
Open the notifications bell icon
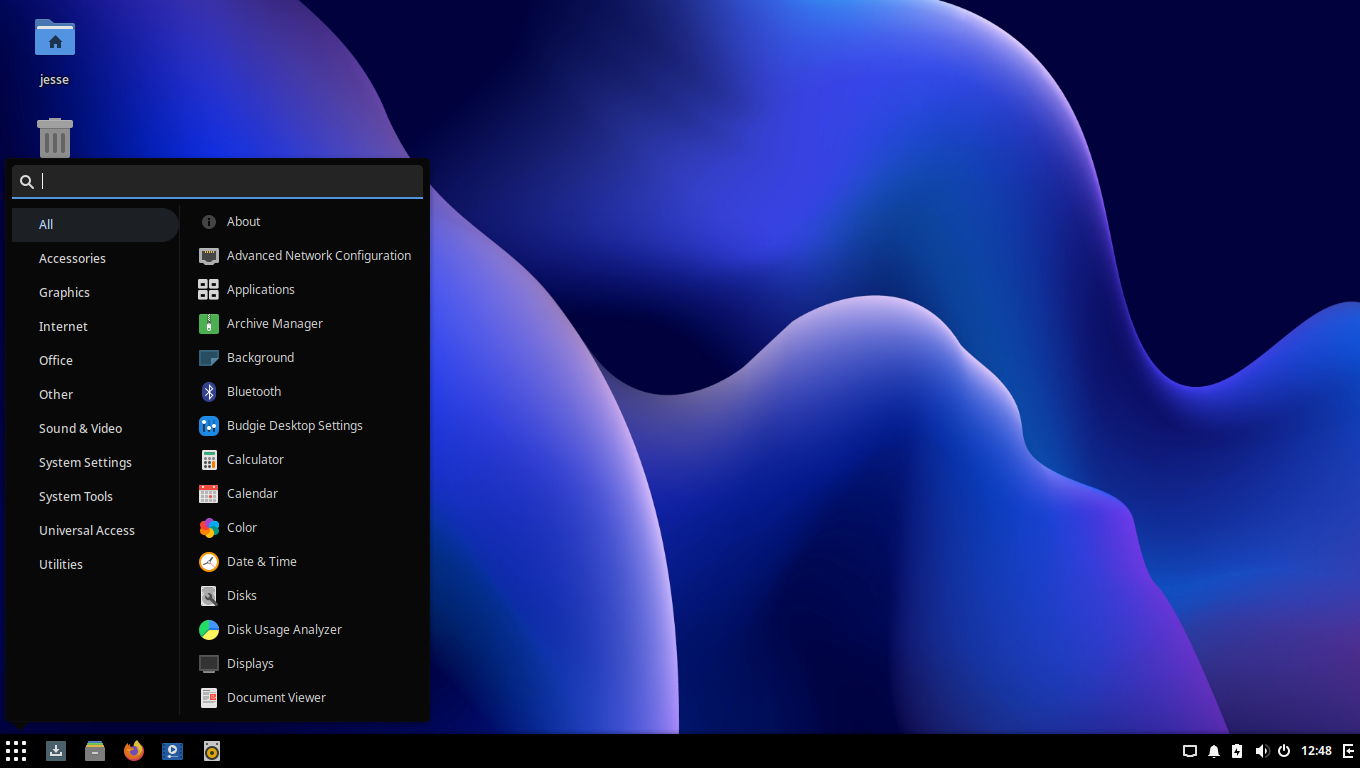pyautogui.click(x=1214, y=751)
